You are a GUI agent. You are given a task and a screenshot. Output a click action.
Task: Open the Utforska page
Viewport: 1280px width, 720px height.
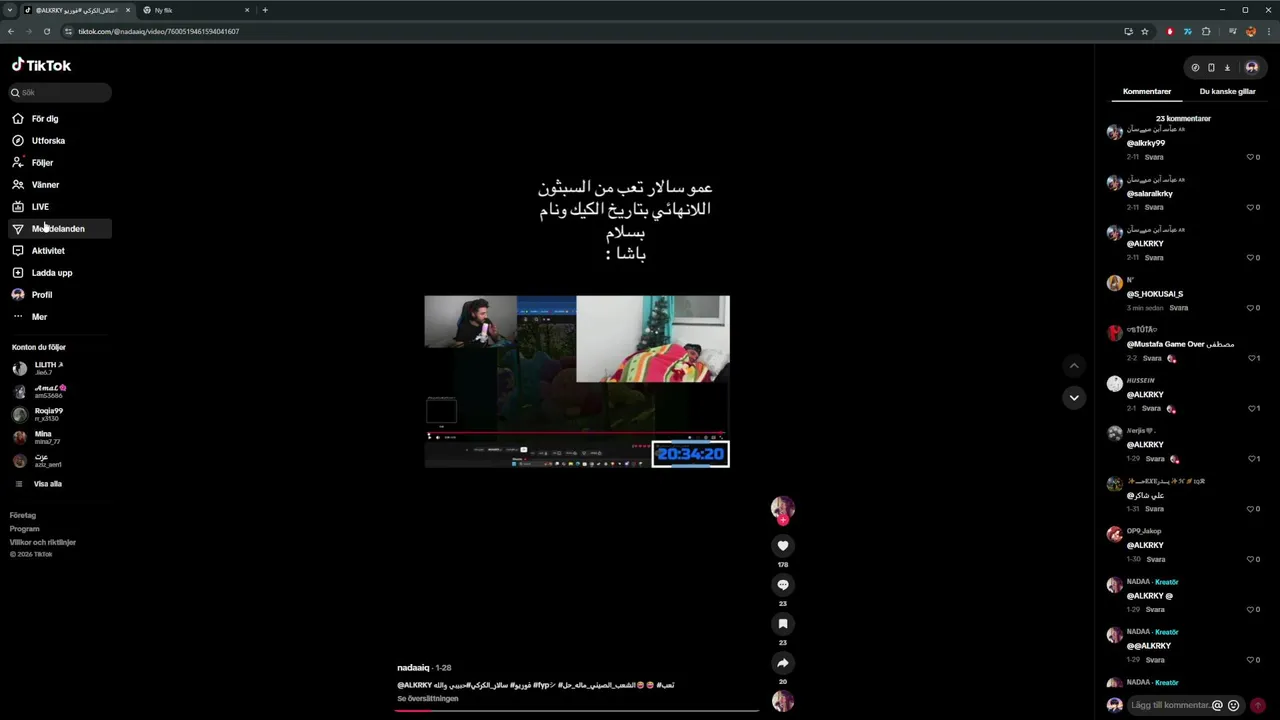pos(48,141)
